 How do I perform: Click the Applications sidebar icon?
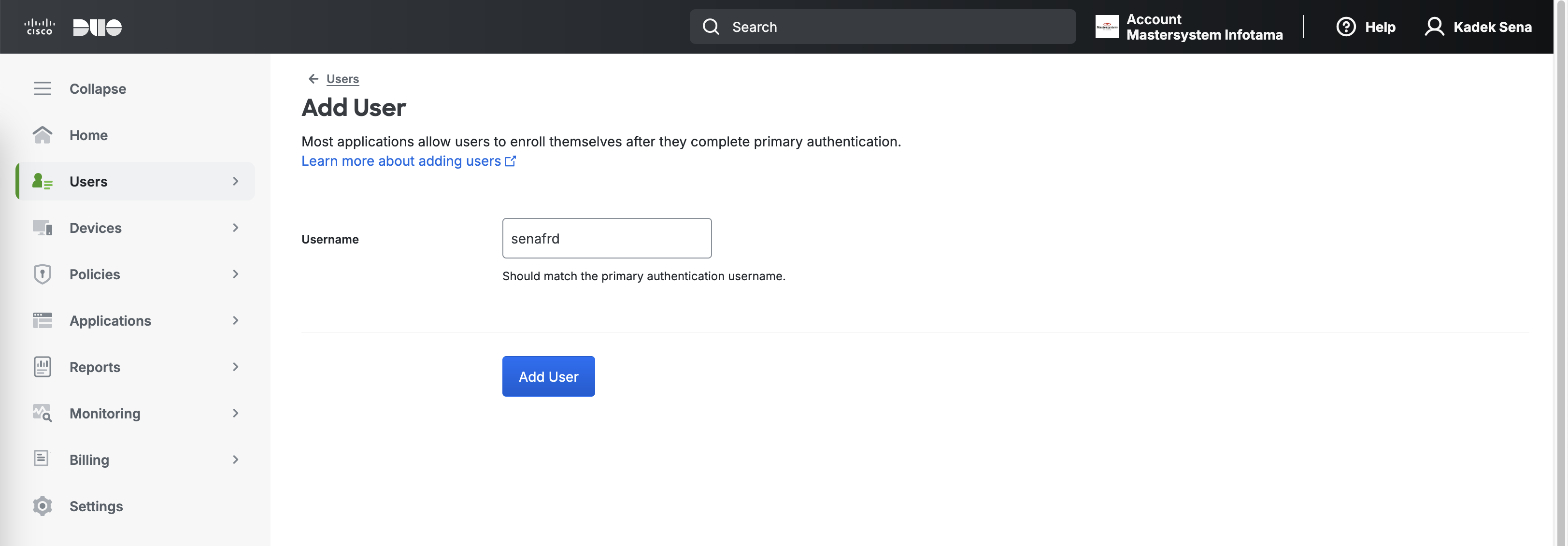click(x=42, y=320)
